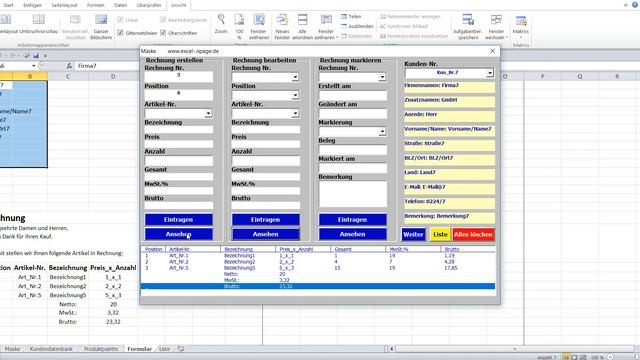The image size is (640, 360).
Task: Click Umbruchvorschau view icon
Action: pyautogui.click(x=38, y=19)
